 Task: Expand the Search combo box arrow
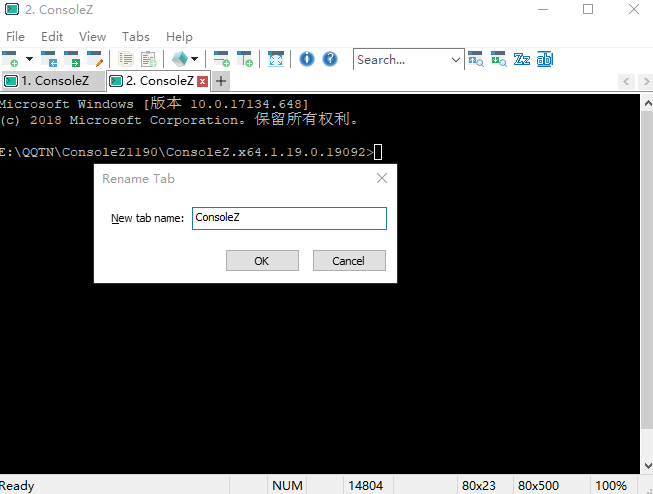456,60
